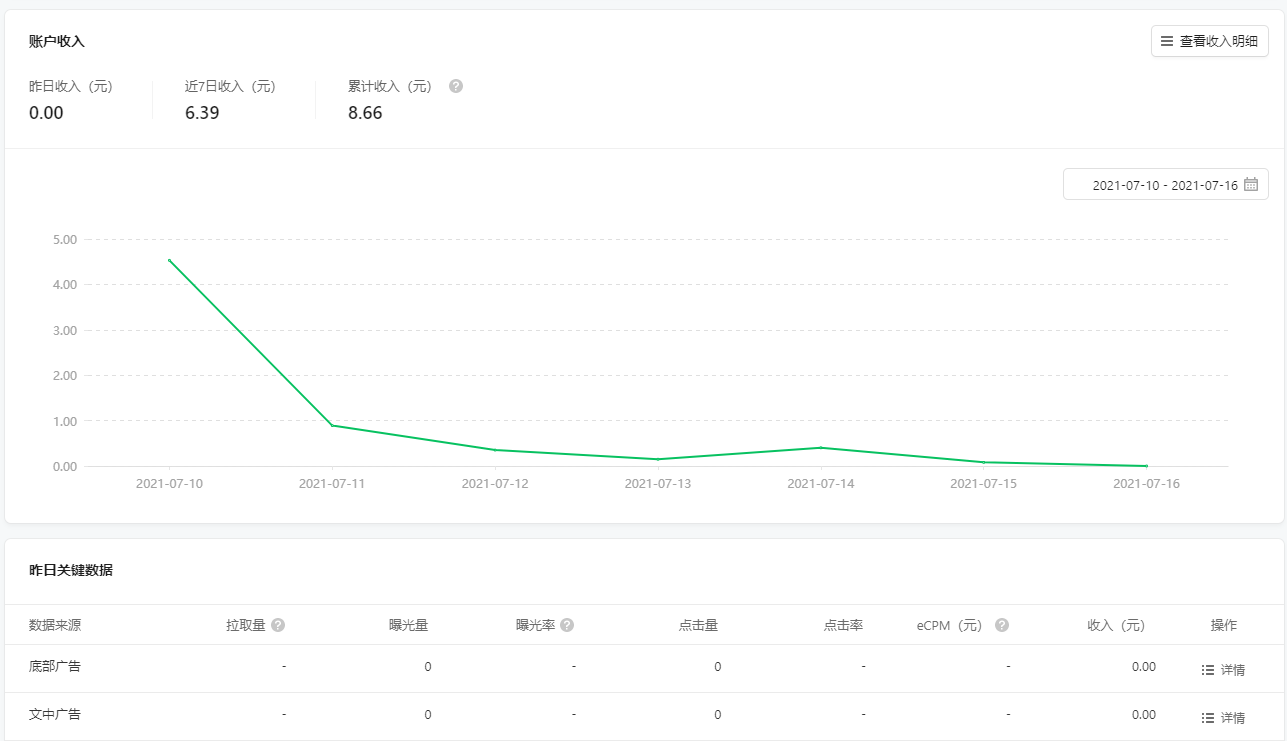This screenshot has width=1287, height=741.
Task: Select the chart point at 2021-07-16
Action: pyautogui.click(x=1146, y=466)
